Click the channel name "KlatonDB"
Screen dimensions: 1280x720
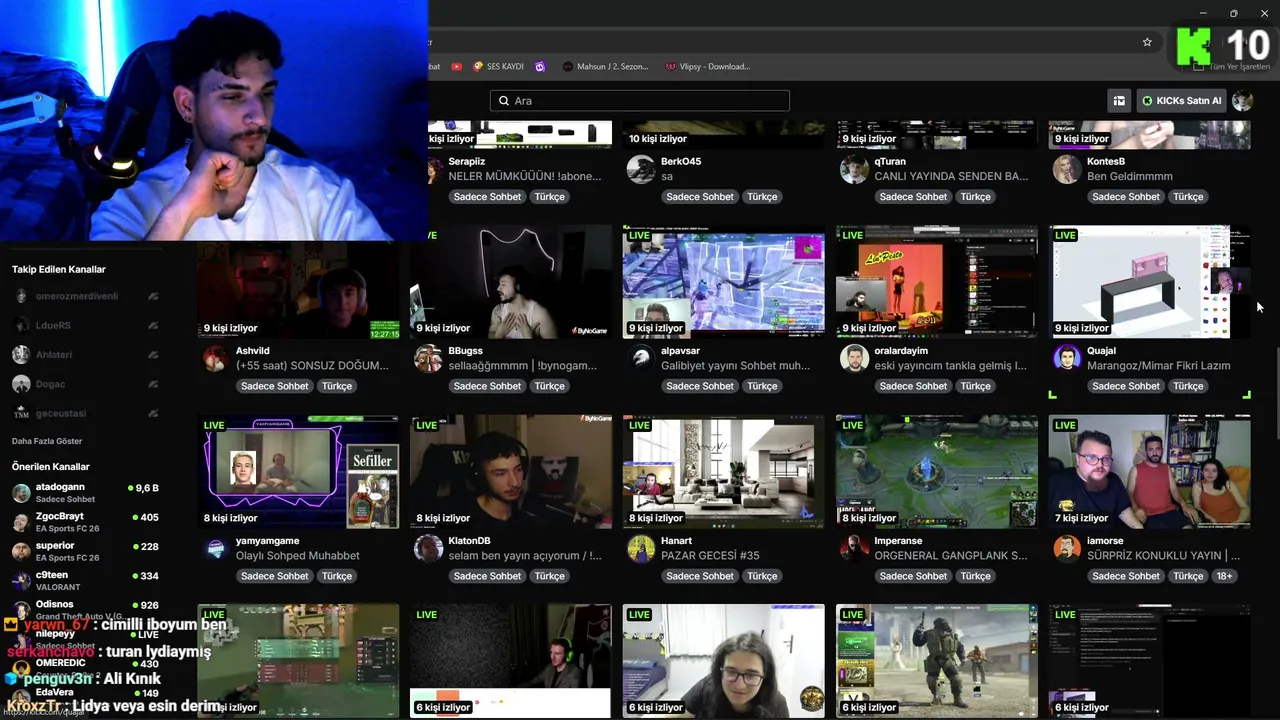pos(469,541)
